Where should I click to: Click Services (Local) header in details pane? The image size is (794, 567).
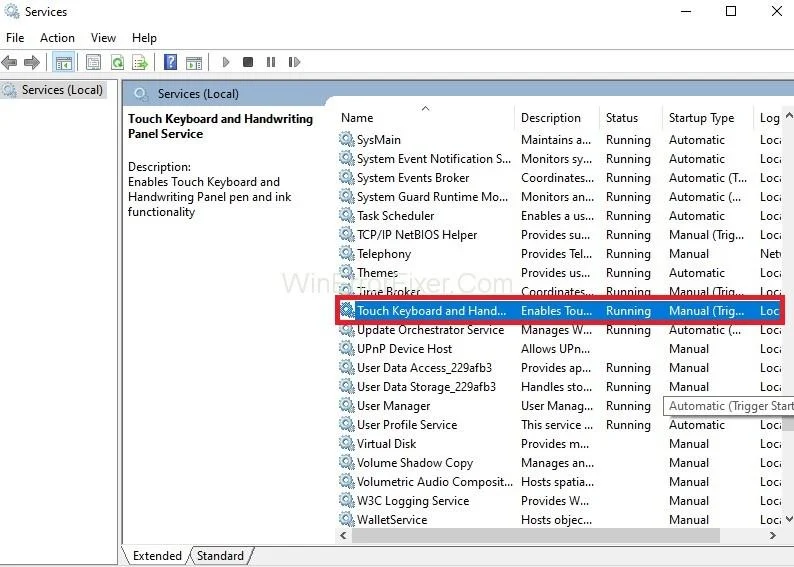[x=197, y=94]
